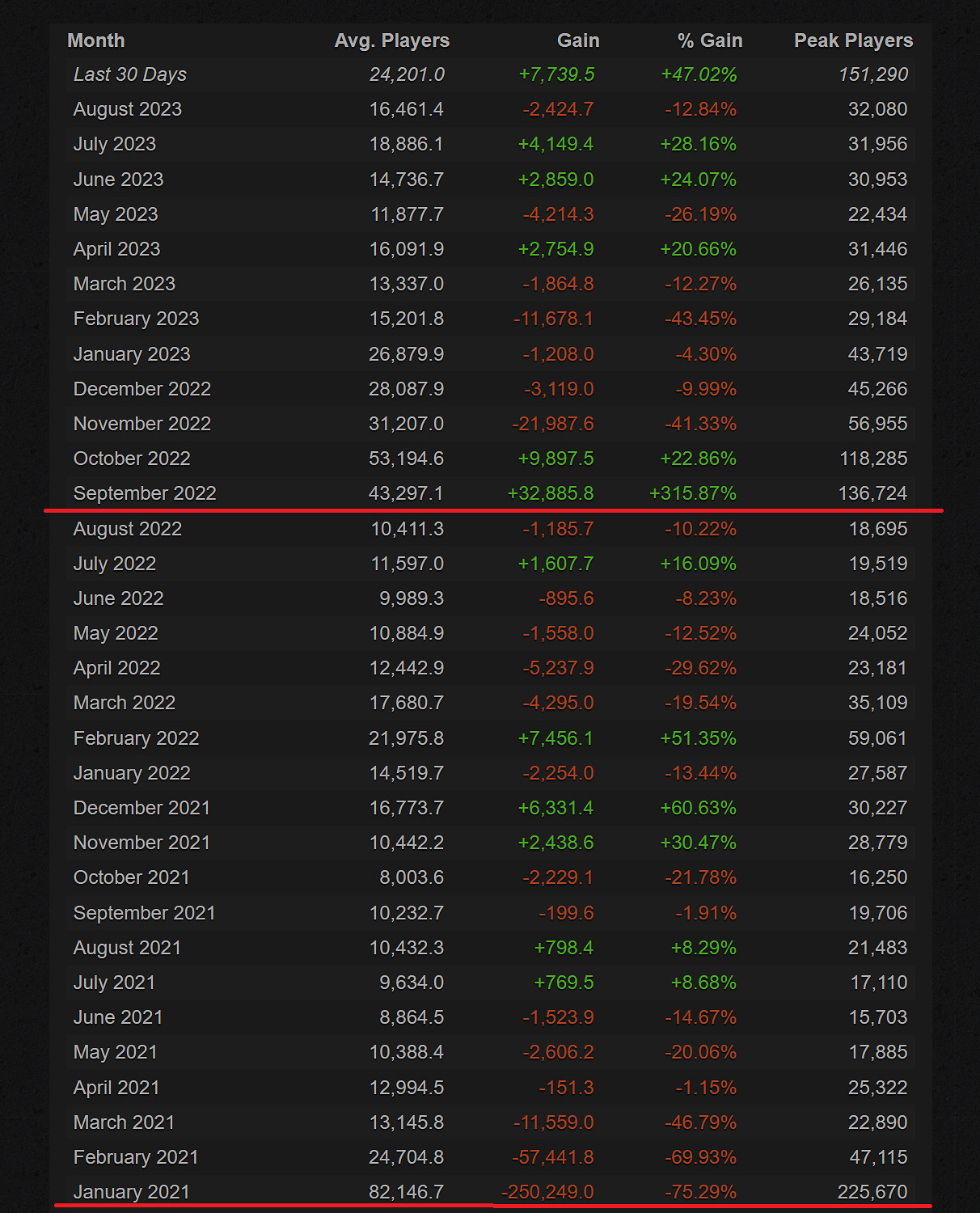The height and width of the screenshot is (1213, 980).
Task: Click the -69.93% February 2021 value
Action: [x=700, y=1157]
